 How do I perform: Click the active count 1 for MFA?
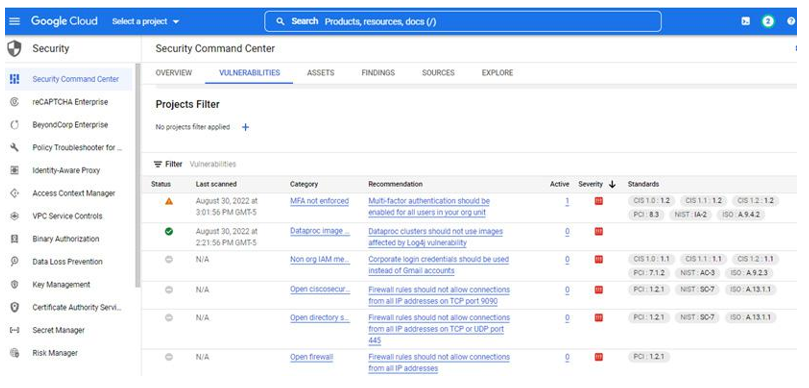tap(567, 201)
